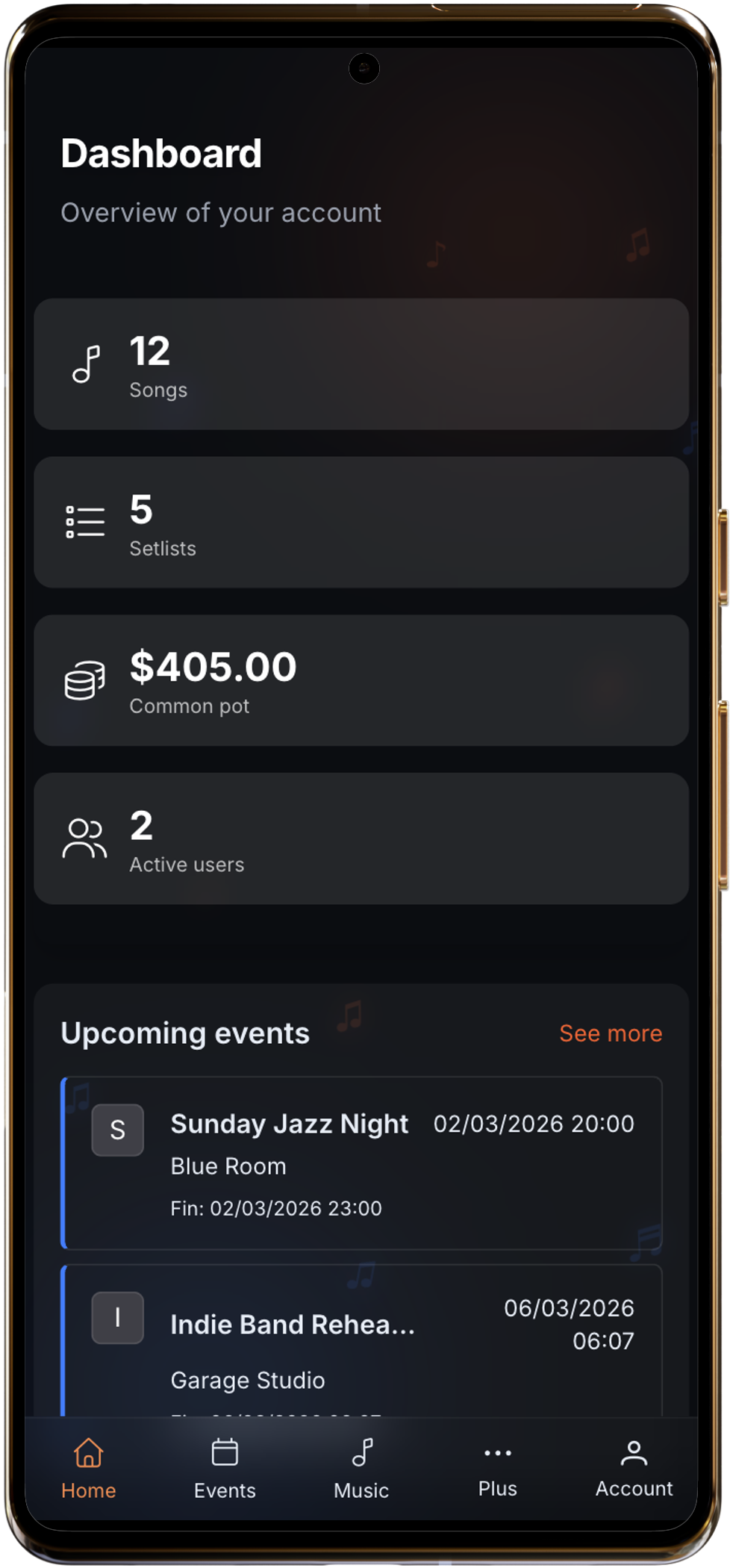Image resolution: width=730 pixels, height=1568 pixels.
Task: Tap the music note icon beside Songs
Action: [x=86, y=364]
